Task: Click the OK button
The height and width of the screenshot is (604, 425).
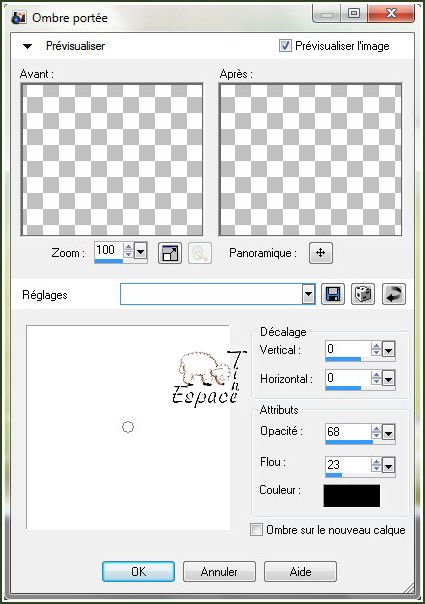Action: (x=138, y=571)
